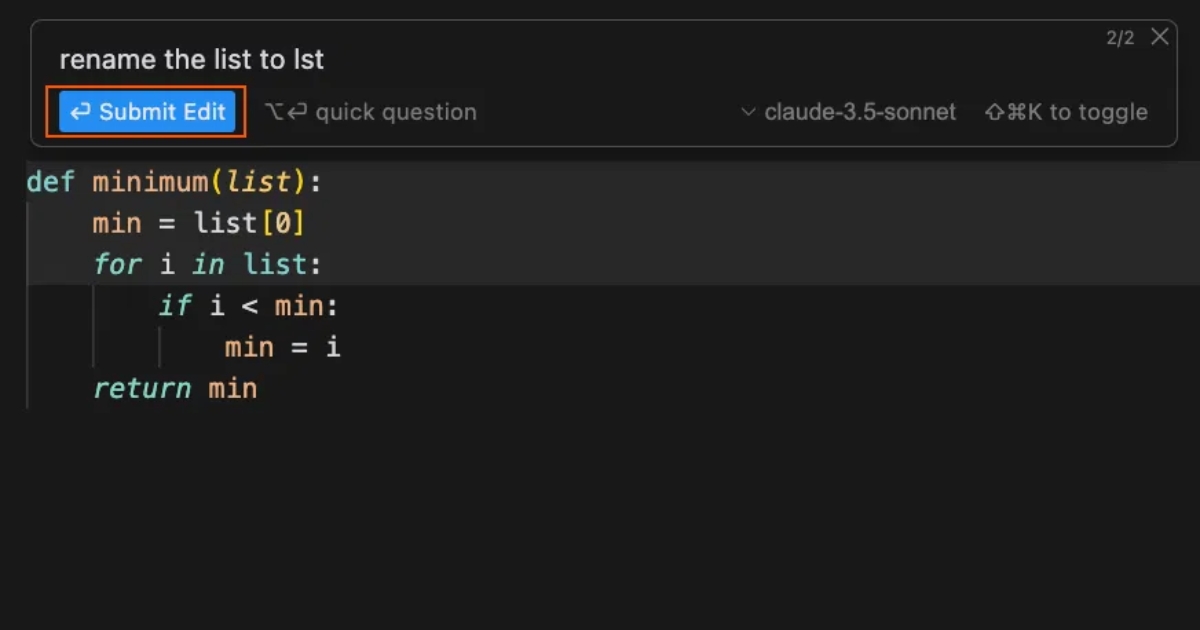Place cursor in the edit prompt input field
Viewport: 1200px width, 630px height.
click(400, 59)
